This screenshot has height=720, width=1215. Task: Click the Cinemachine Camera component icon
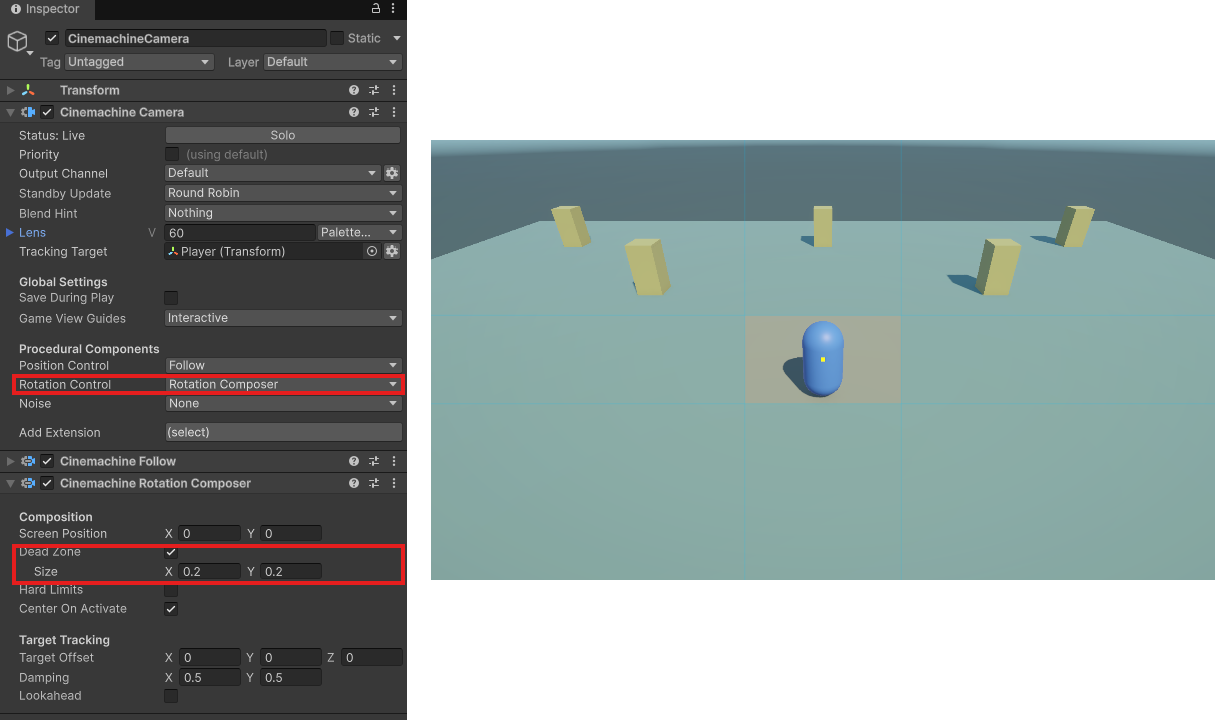[x=28, y=112]
